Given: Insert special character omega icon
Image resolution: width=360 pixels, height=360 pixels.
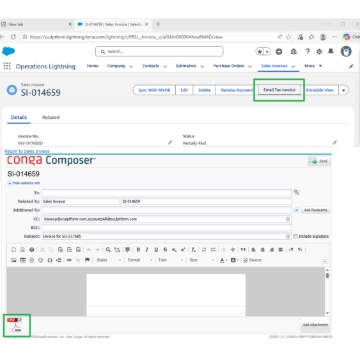Looking at the screenshot, I should coord(50,260).
